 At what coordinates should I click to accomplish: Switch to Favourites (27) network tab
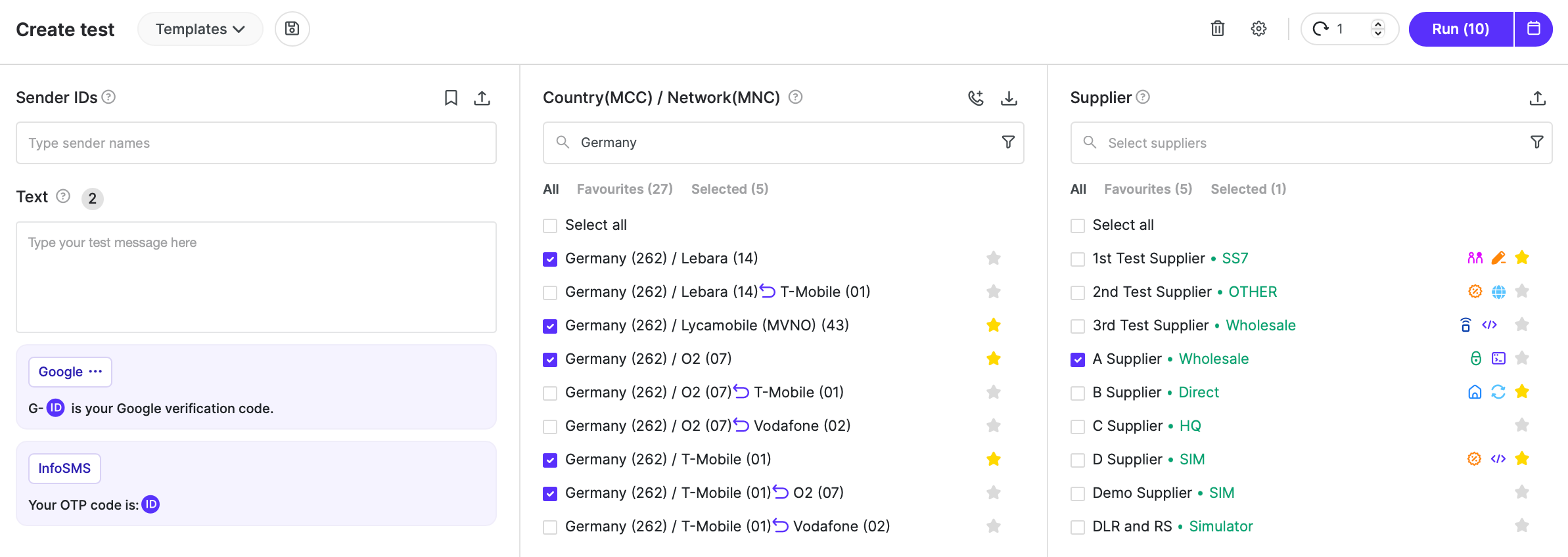(624, 189)
